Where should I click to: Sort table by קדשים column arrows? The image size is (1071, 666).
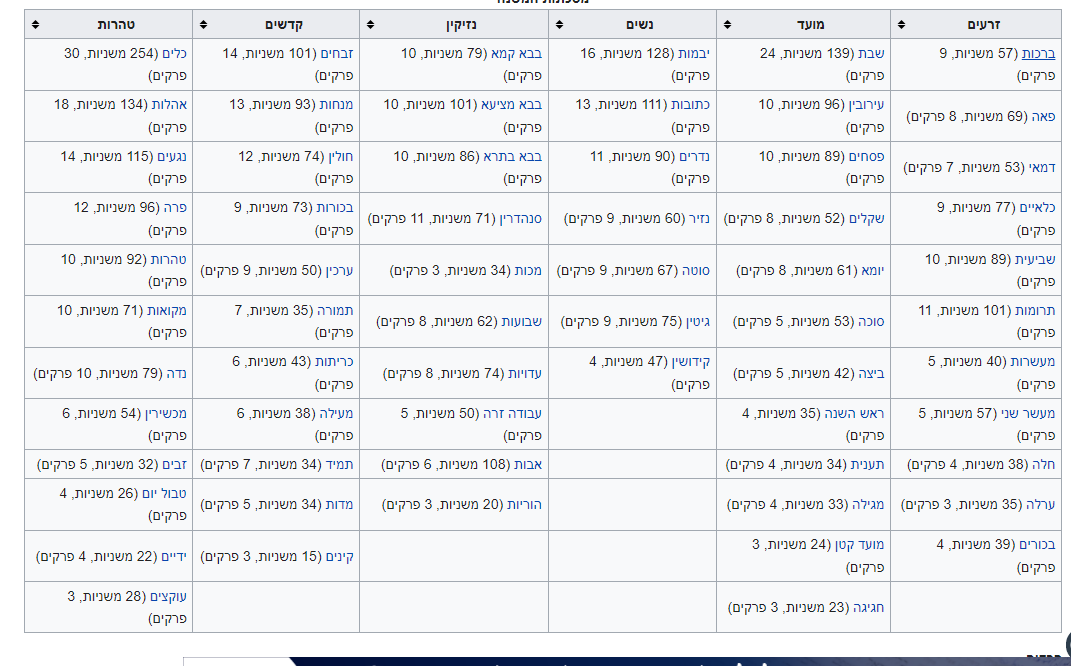click(x=203, y=25)
